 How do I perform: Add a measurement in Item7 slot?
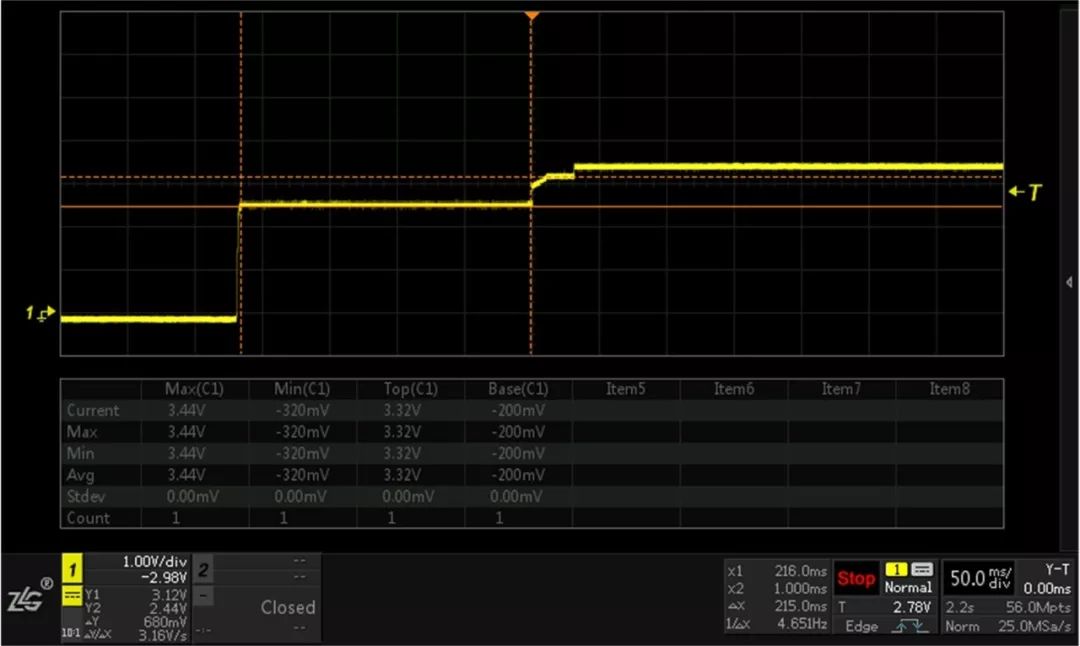tap(841, 389)
